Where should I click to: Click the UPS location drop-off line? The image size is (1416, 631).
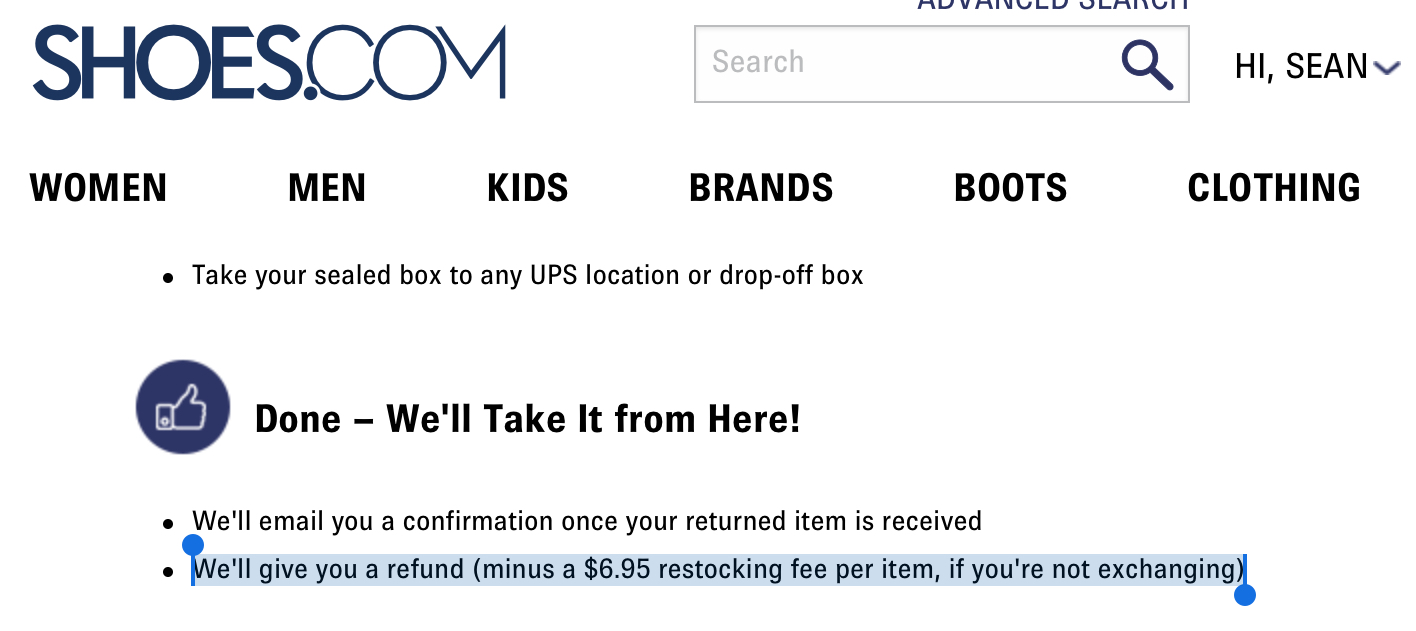point(527,275)
